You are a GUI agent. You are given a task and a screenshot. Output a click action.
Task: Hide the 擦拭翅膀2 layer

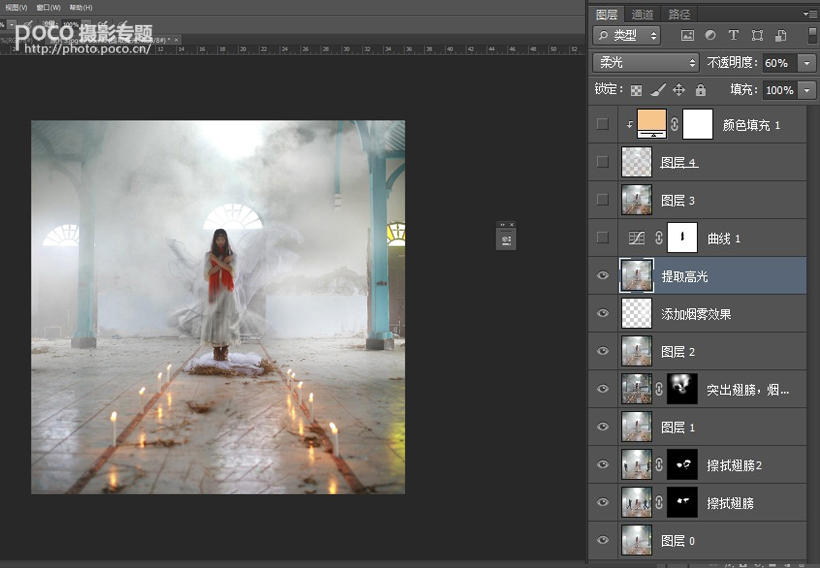[602, 464]
